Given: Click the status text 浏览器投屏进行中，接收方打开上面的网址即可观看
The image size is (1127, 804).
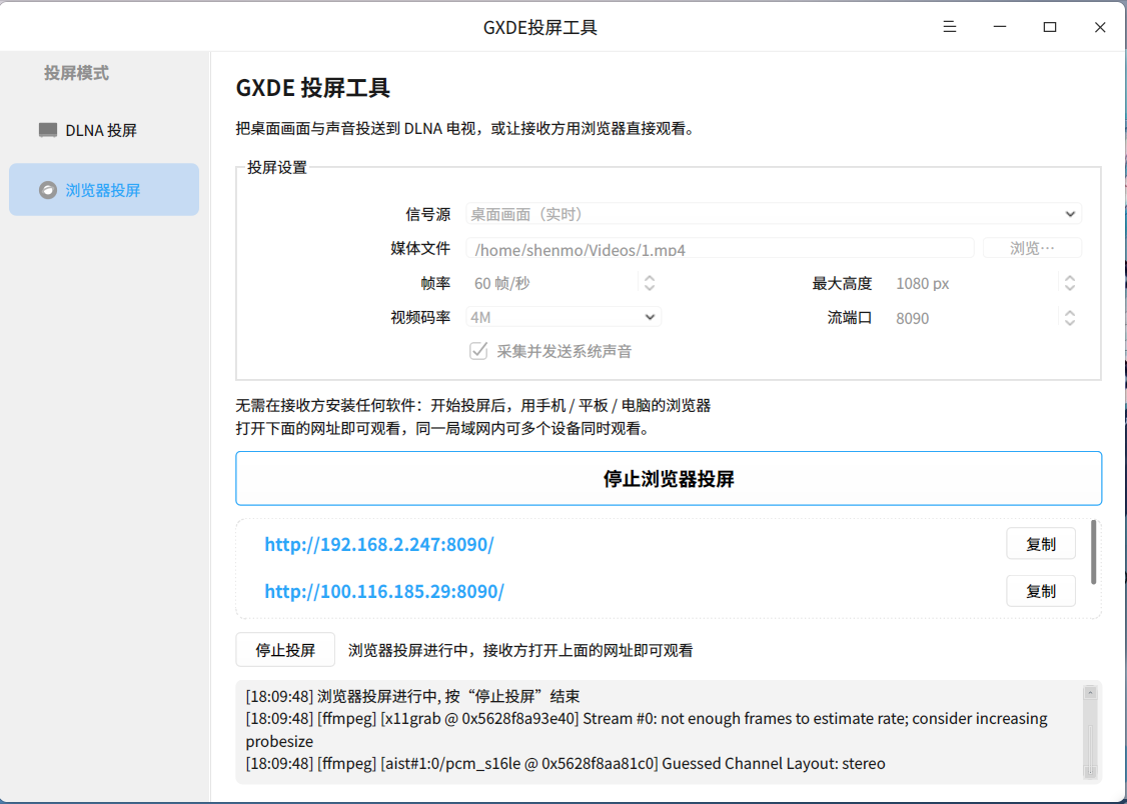Looking at the screenshot, I should click(x=520, y=650).
